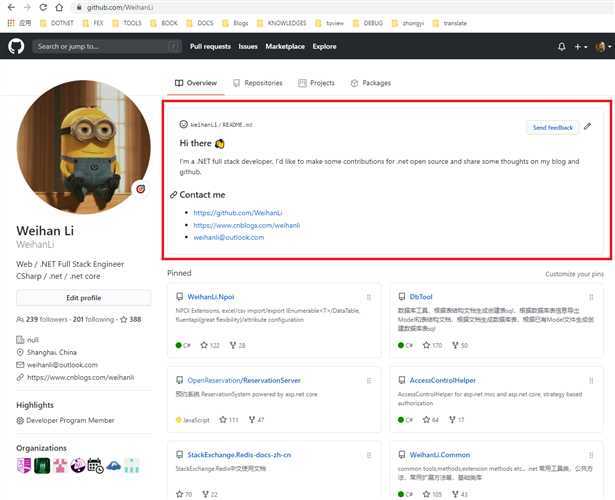Click the weihanli@outlook.com link in README
The width and height of the screenshot is (615, 500).
(x=229, y=237)
